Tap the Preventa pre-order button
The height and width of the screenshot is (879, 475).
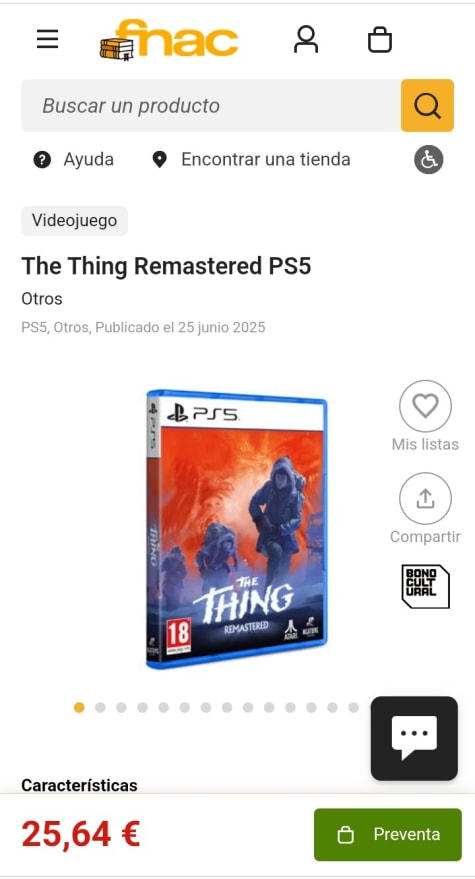pyautogui.click(x=388, y=835)
